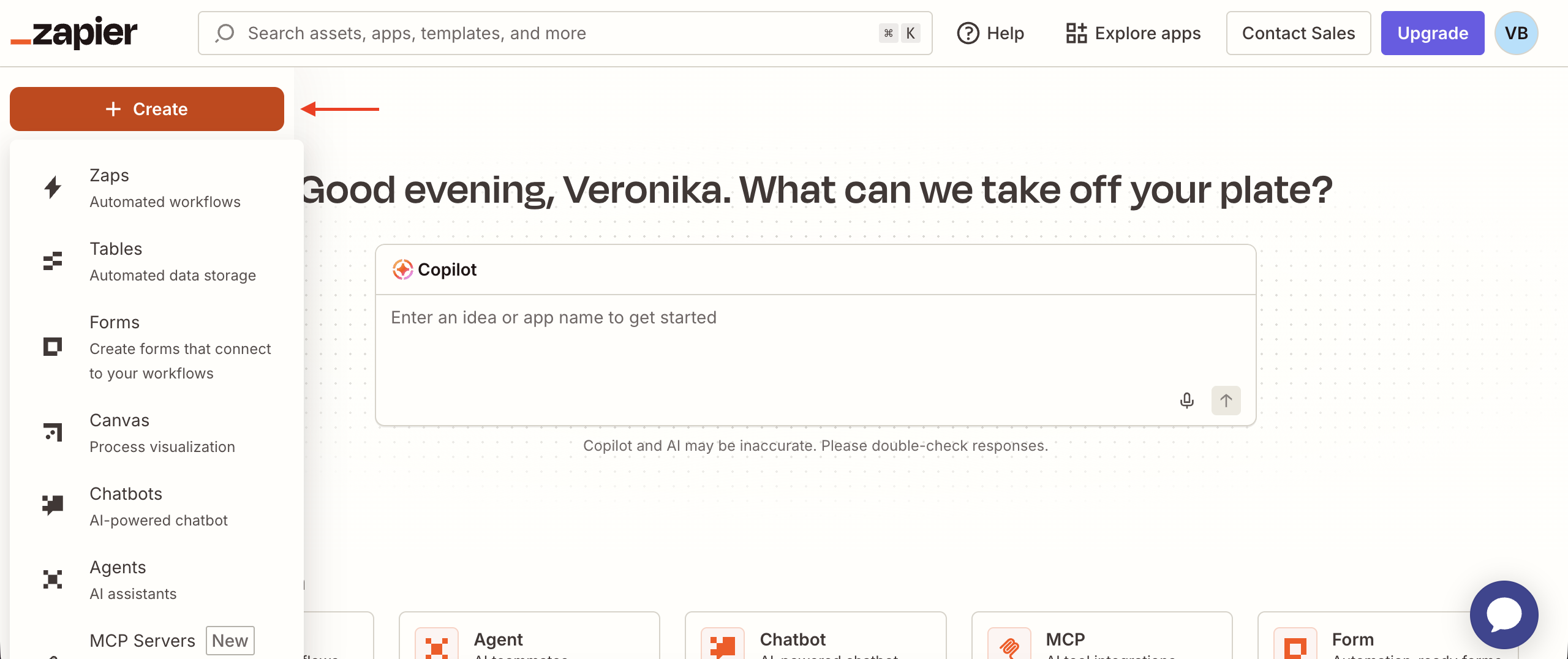Open the live chat bubble
Image resolution: width=1568 pixels, height=659 pixels.
1504,615
